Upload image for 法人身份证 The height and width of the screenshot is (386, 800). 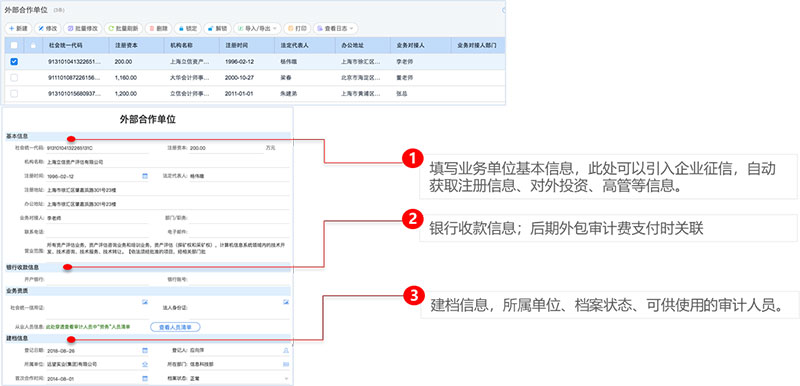286,302
